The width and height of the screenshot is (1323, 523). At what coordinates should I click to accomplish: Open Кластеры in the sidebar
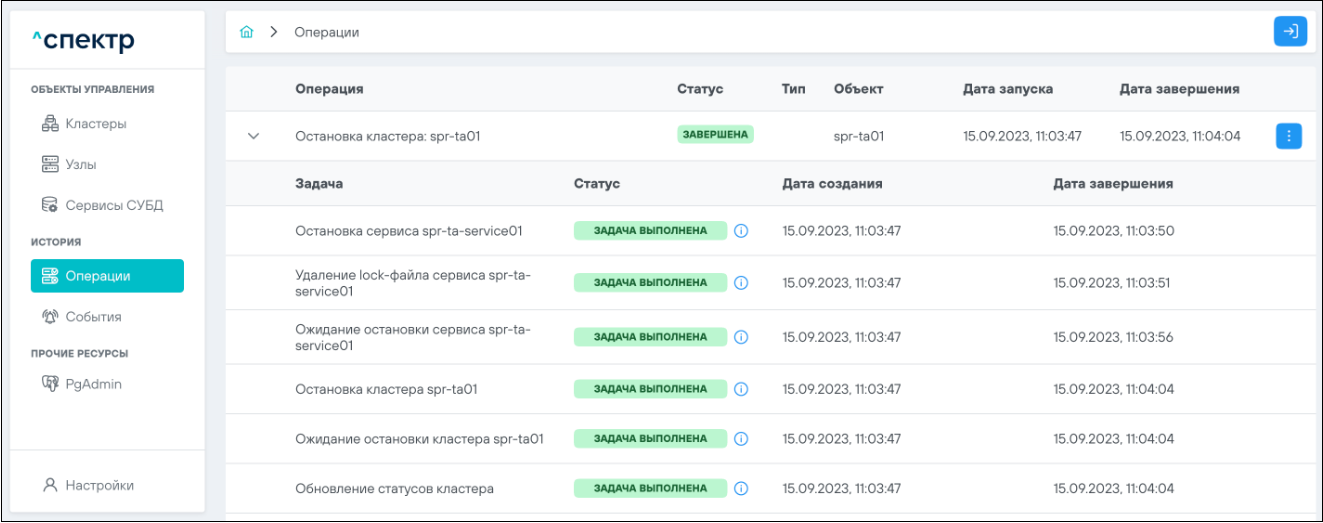click(95, 124)
